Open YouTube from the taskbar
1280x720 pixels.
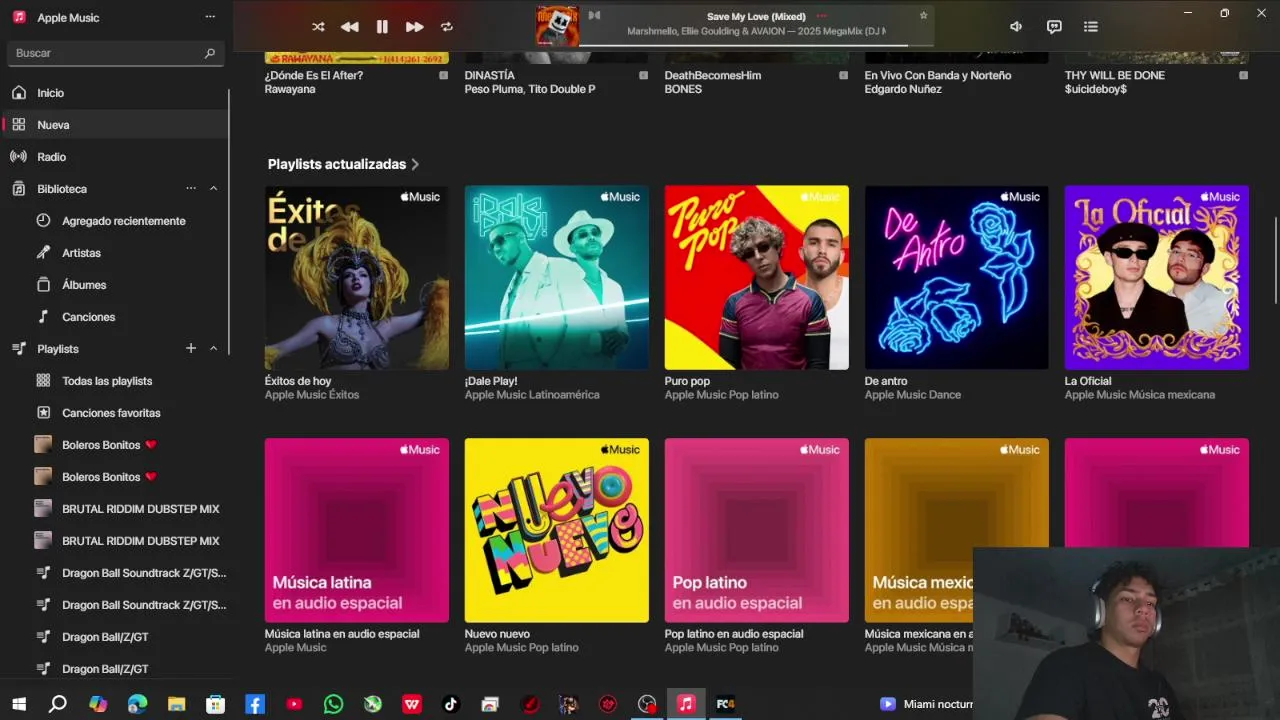(x=294, y=704)
